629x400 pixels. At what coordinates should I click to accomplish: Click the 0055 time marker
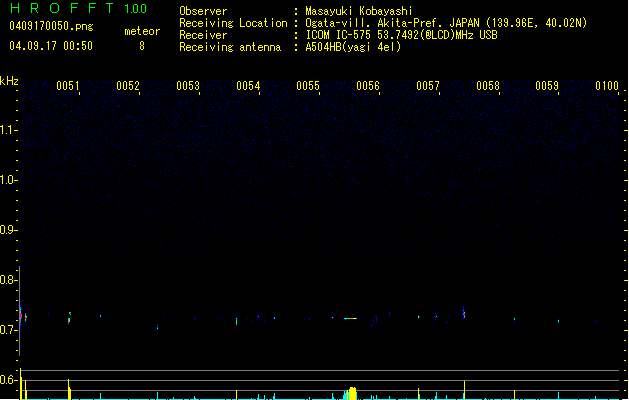308,86
